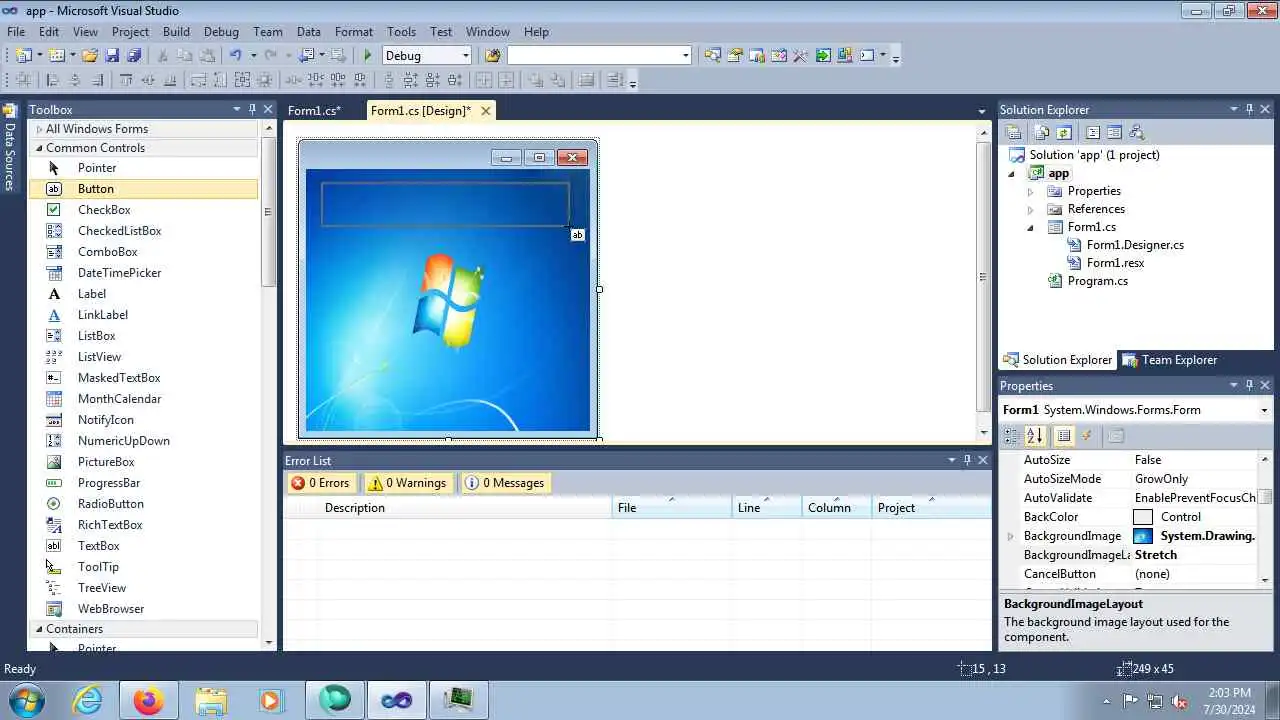Select the TextBox control in Toolbox

[144, 546]
